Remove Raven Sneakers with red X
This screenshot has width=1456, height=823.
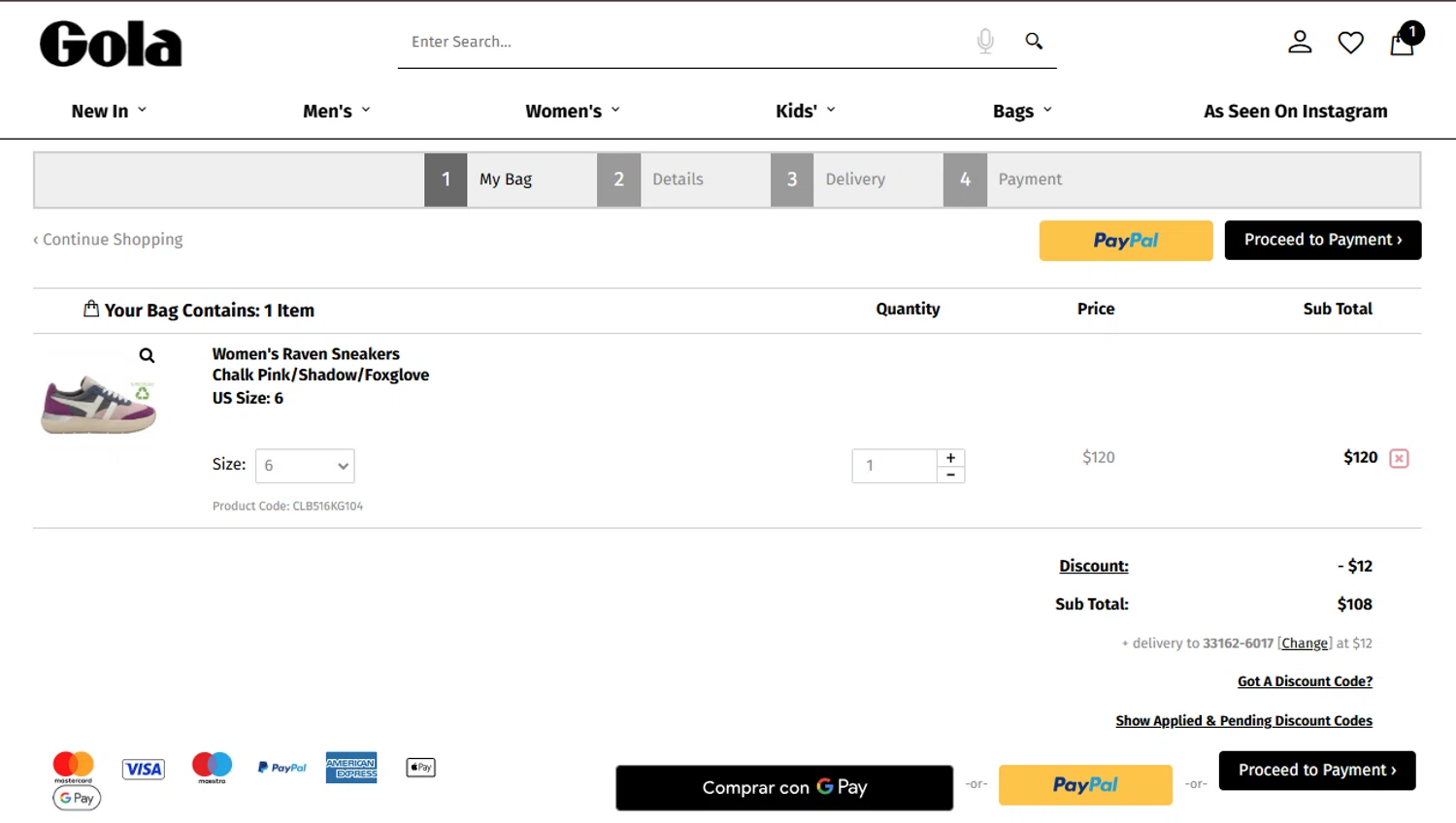click(x=1399, y=458)
